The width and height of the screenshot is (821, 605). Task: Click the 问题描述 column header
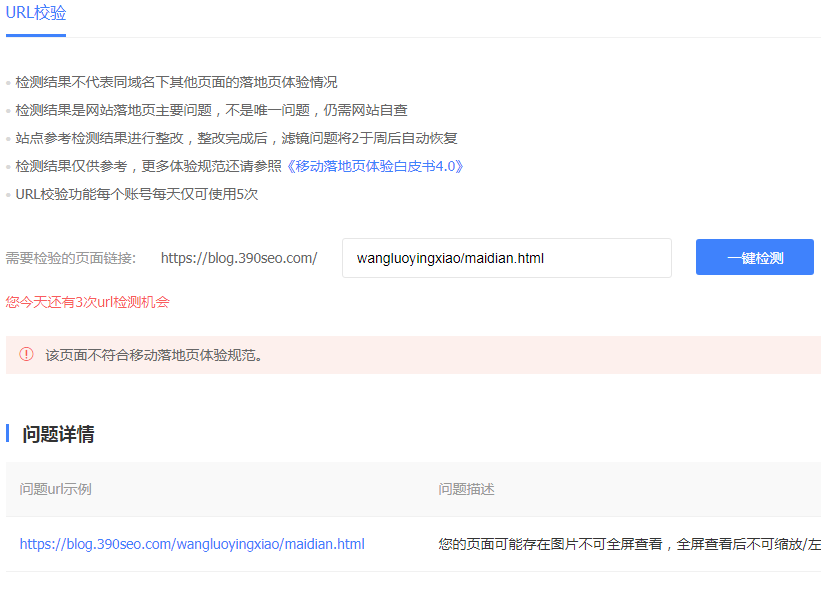[466, 489]
